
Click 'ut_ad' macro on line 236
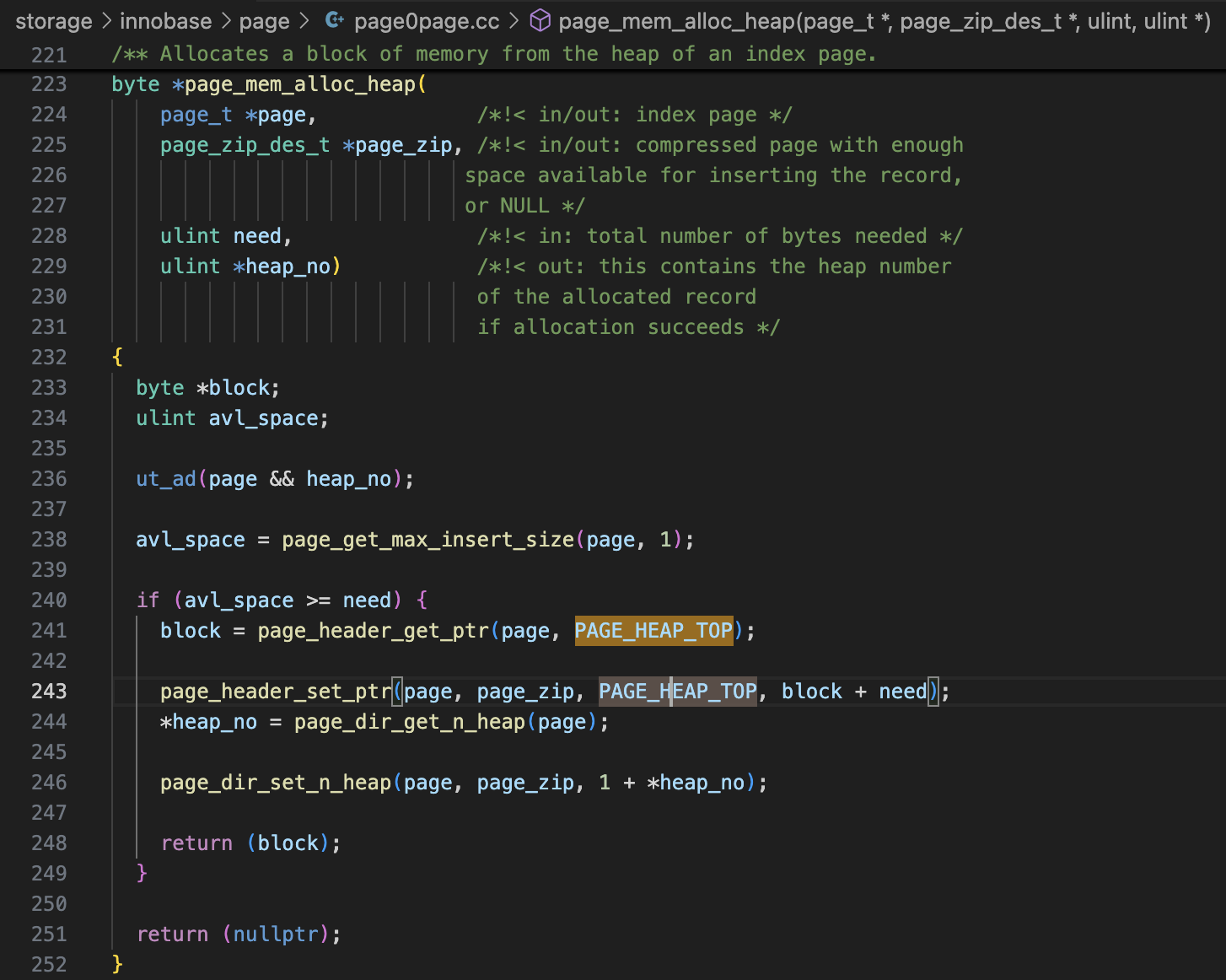point(166,479)
